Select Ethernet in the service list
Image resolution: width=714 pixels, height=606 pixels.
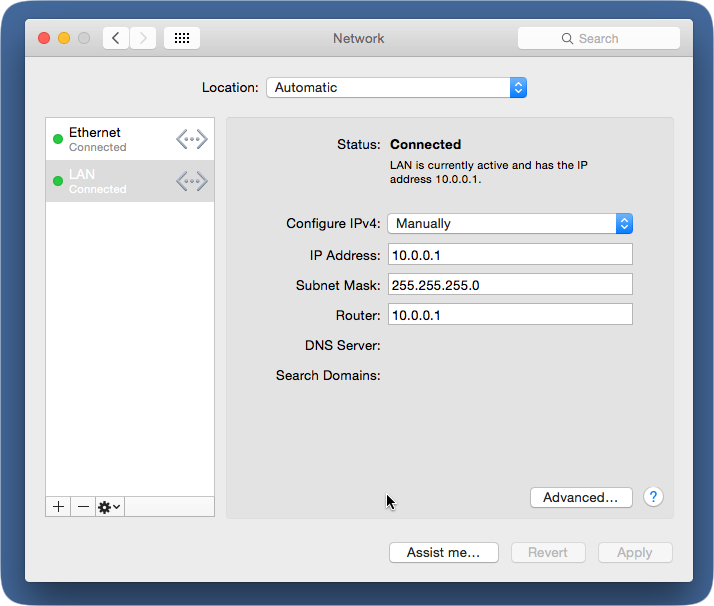coord(130,139)
